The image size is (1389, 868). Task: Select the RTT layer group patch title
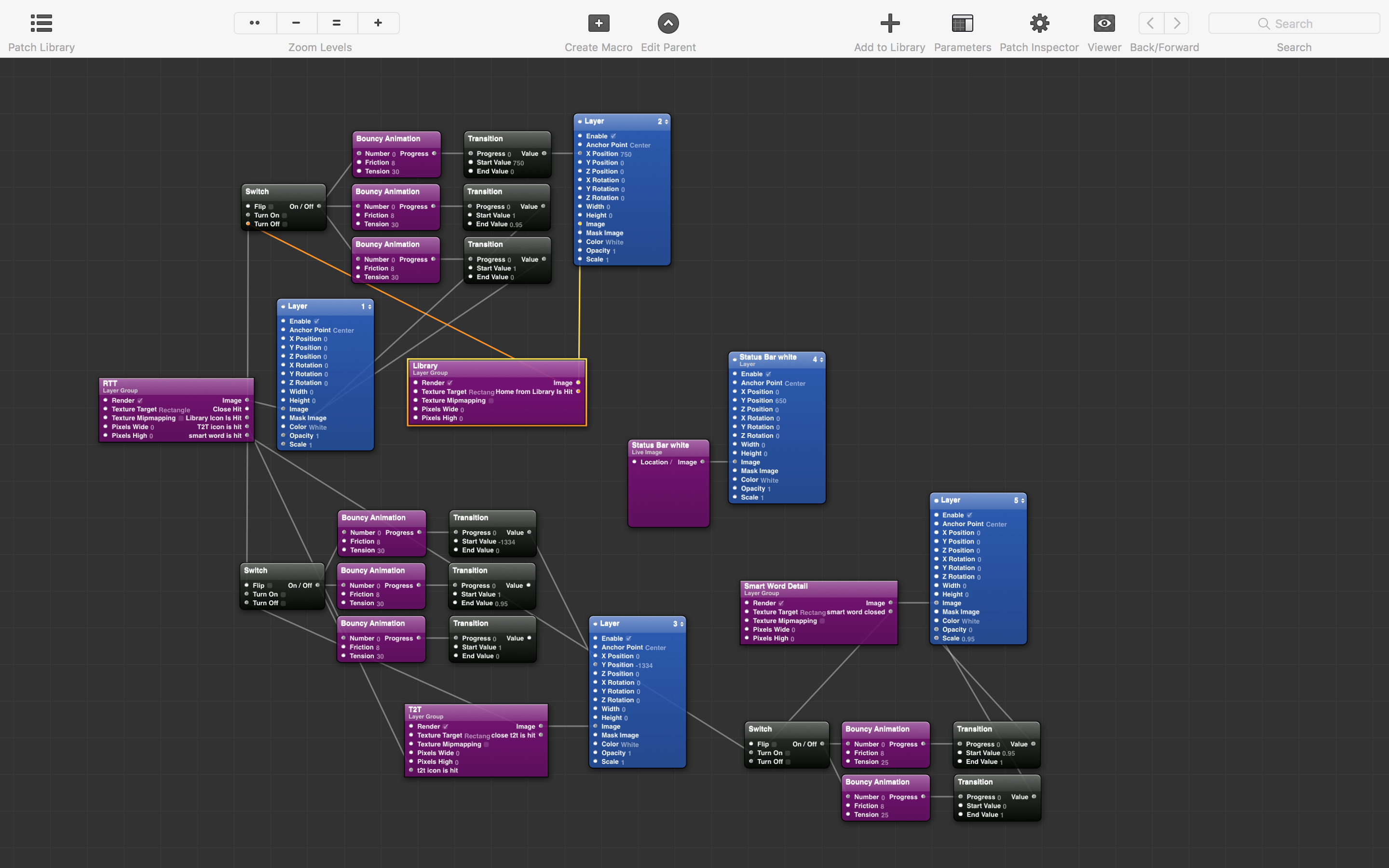point(110,383)
